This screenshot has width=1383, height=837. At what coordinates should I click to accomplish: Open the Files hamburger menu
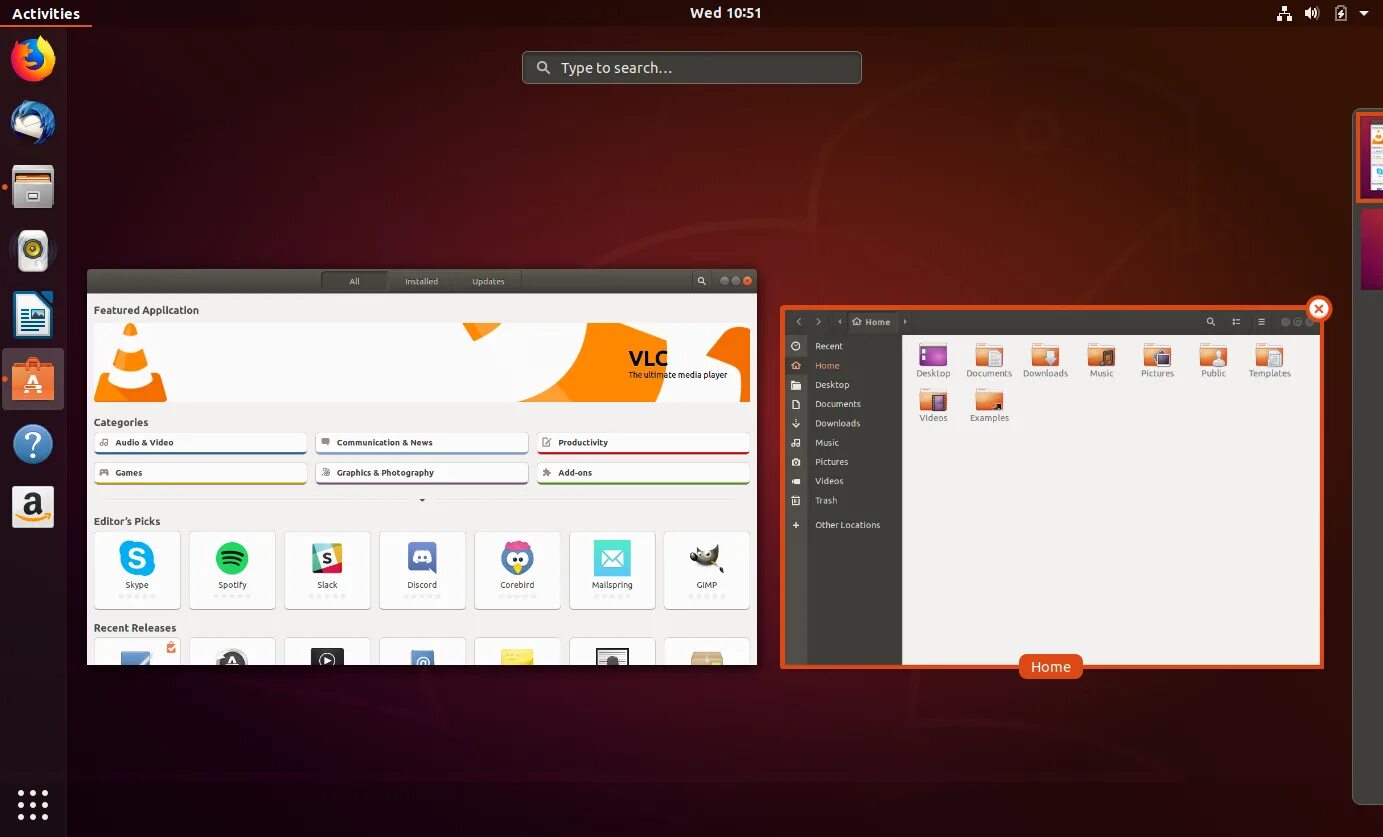click(x=1261, y=322)
